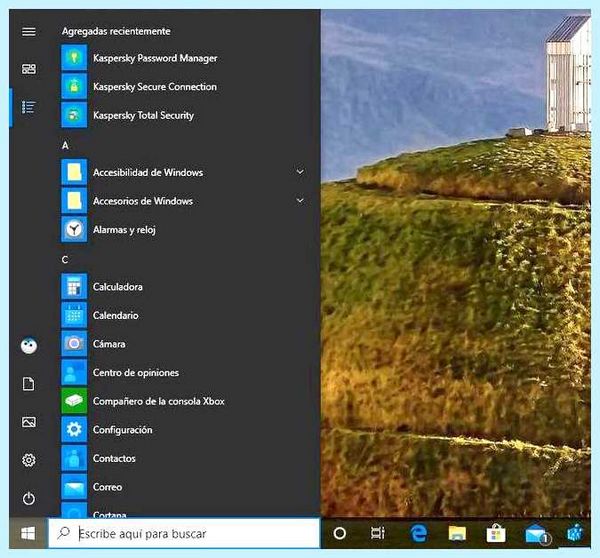The height and width of the screenshot is (558, 600).
Task: Click the Power button icon
Action: pyautogui.click(x=29, y=498)
